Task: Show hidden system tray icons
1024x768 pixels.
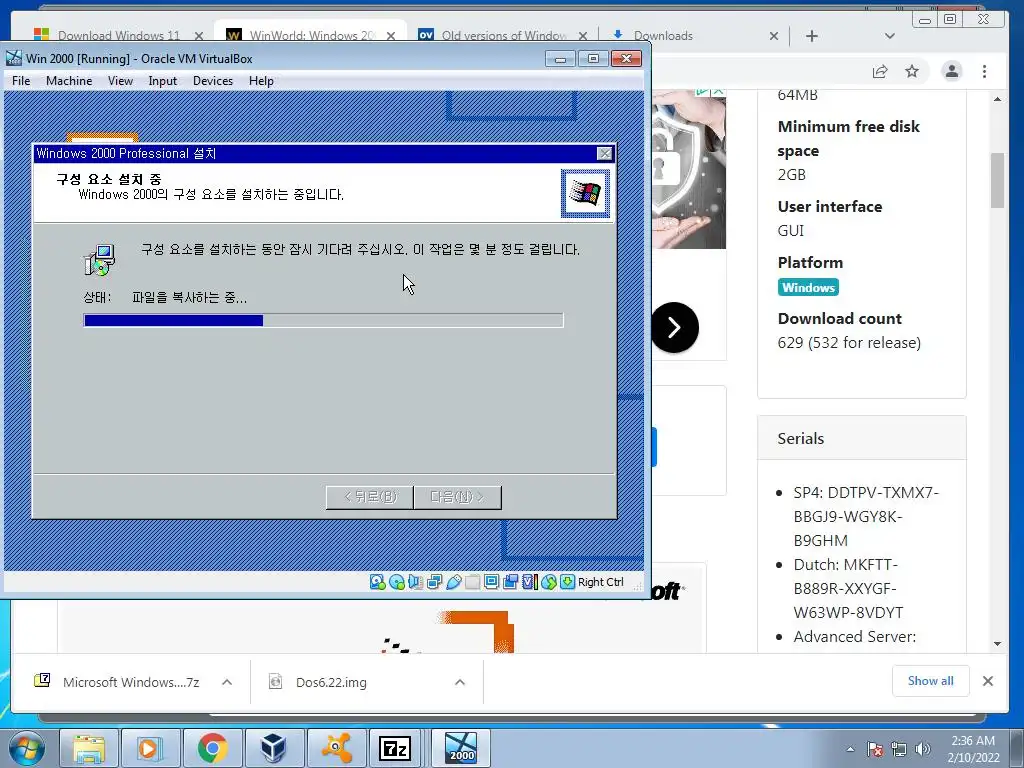Action: click(x=850, y=749)
